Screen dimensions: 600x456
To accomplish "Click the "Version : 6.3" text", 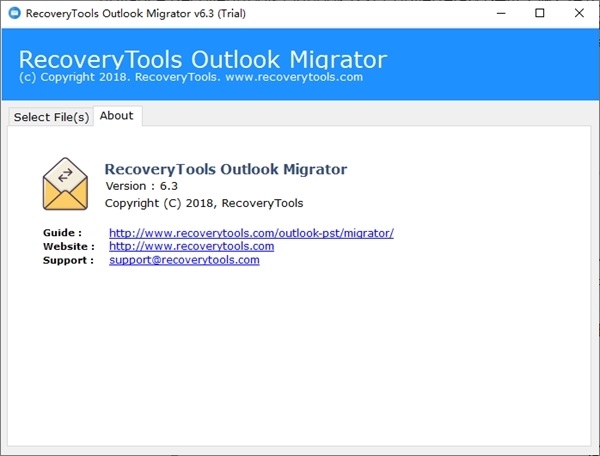I will click(x=142, y=186).
